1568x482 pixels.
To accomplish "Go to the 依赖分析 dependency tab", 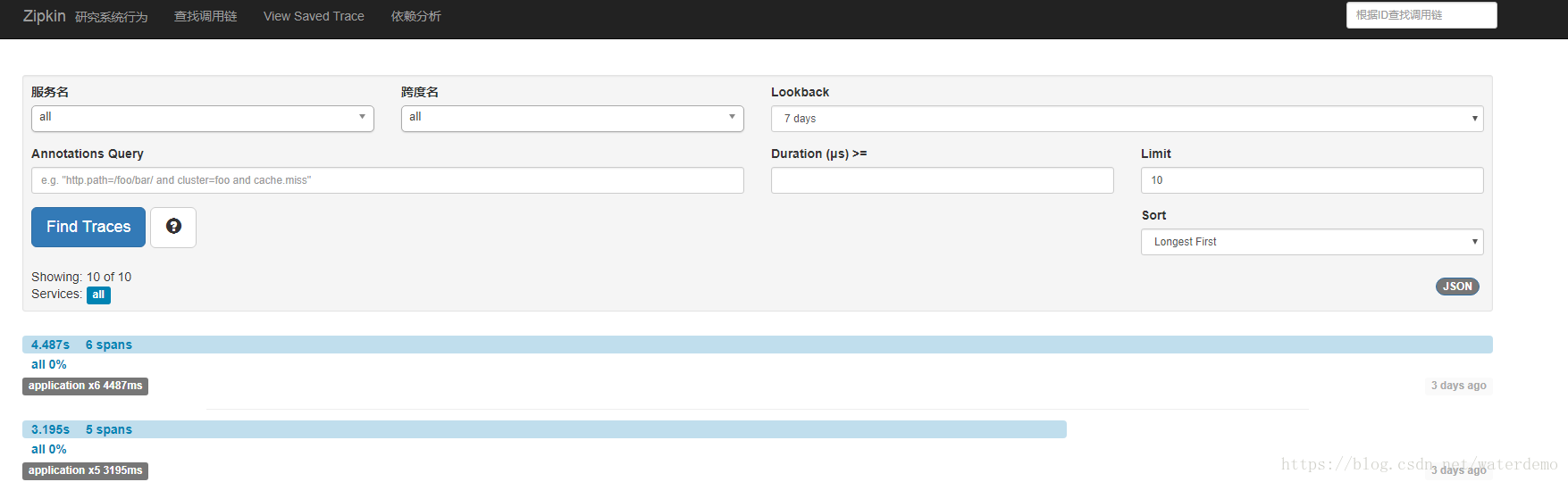I will click(416, 16).
